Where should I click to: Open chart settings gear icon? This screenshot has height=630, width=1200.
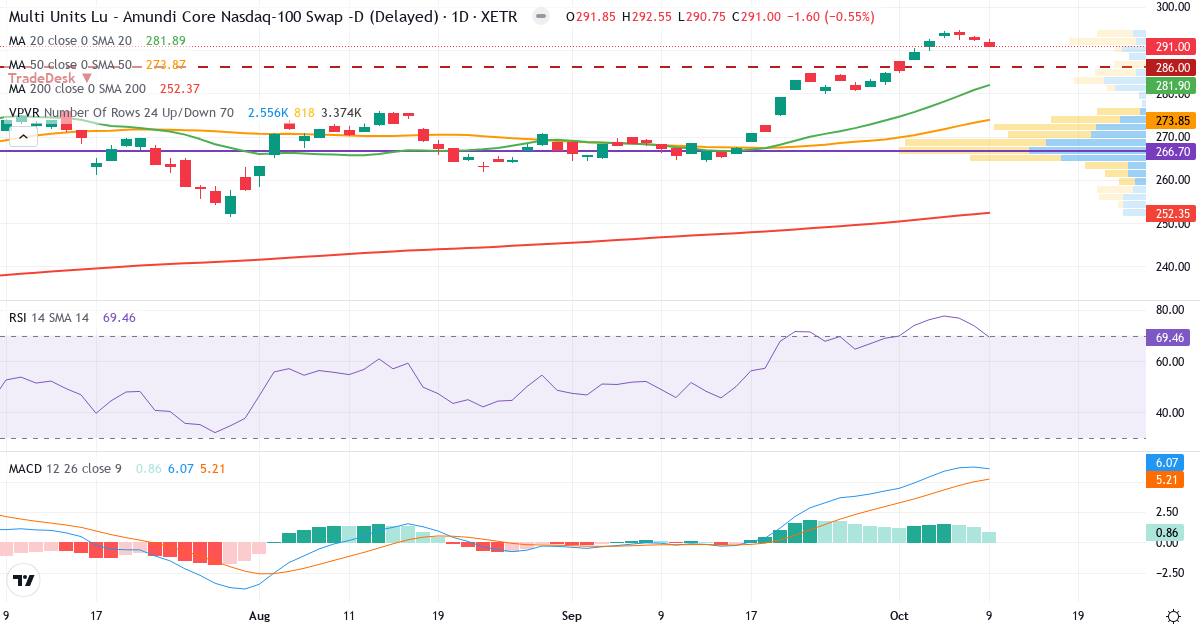[1172, 615]
